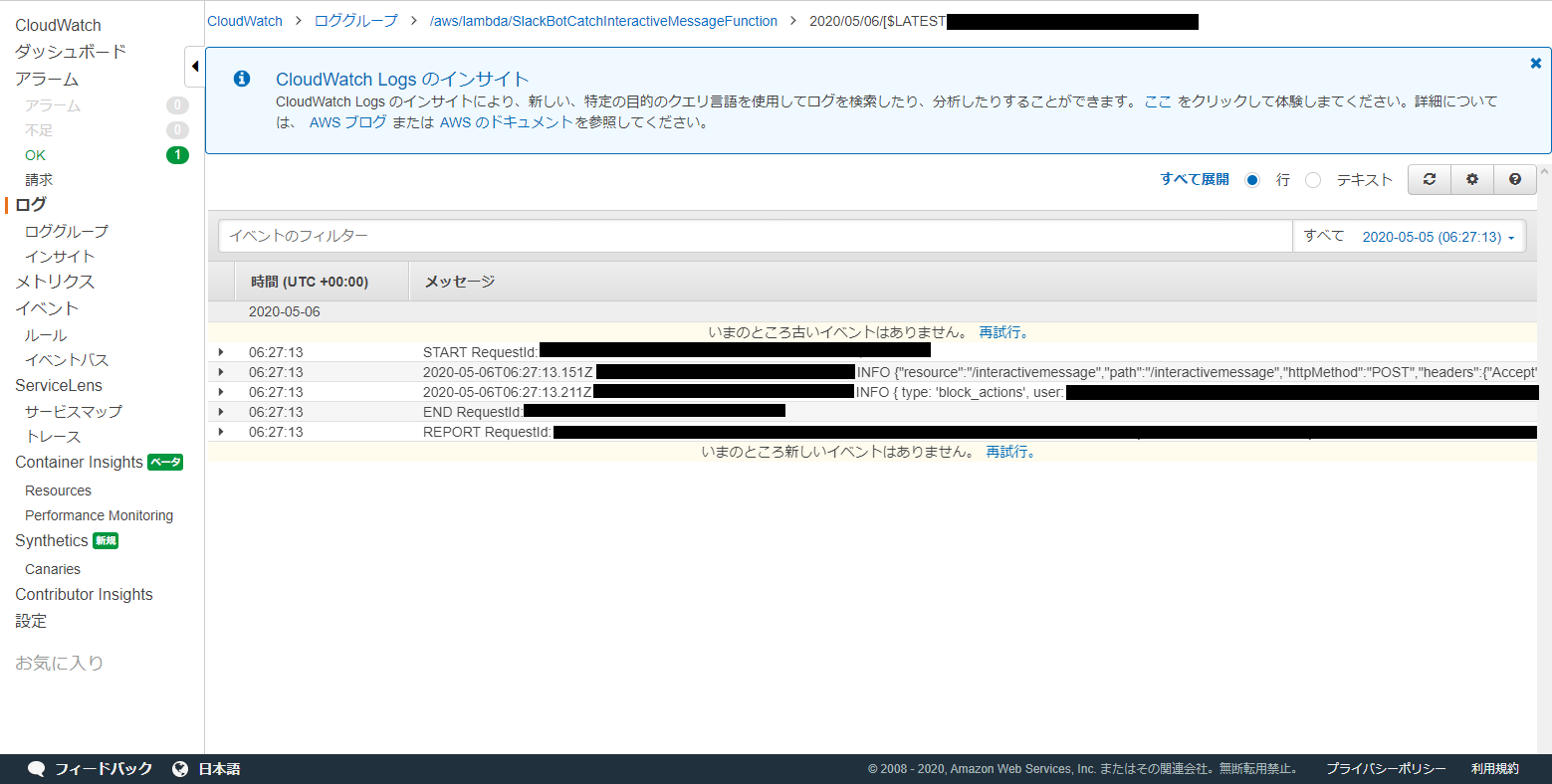The height and width of the screenshot is (784, 1552).
Task: Expand the START RequestId log row
Action: tap(221, 352)
